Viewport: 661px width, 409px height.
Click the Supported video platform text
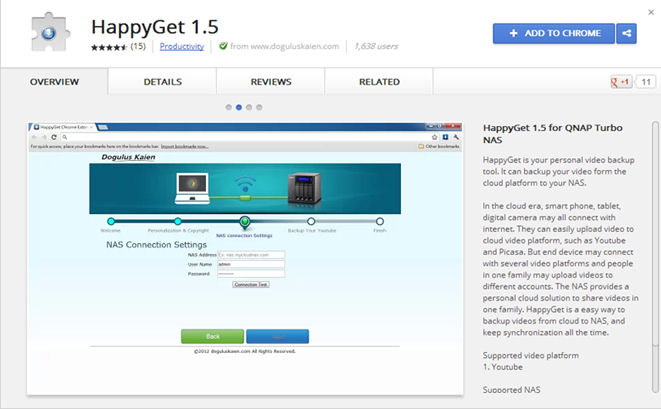(531, 355)
